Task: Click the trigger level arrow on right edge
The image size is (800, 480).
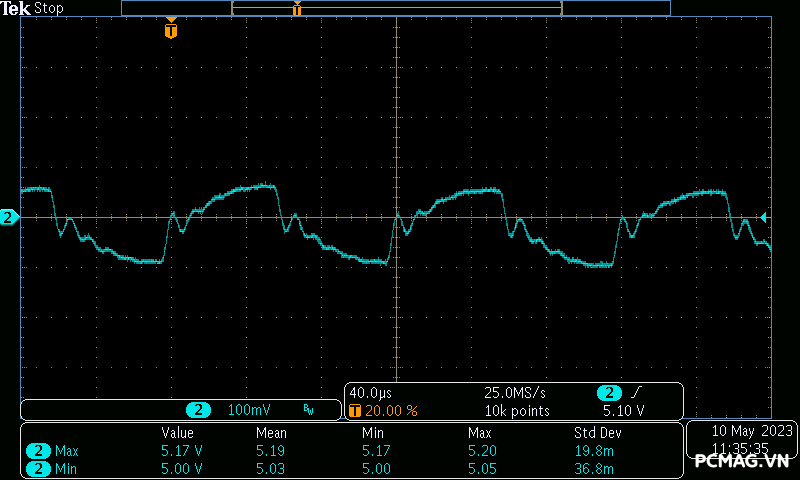Action: (x=764, y=217)
